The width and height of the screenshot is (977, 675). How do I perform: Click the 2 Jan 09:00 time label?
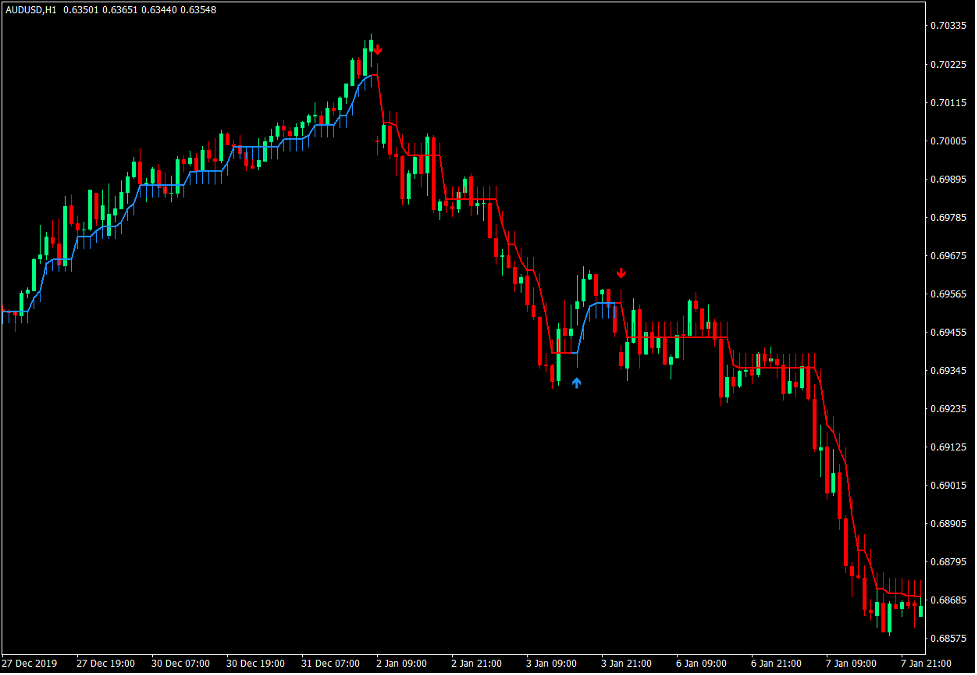click(402, 663)
